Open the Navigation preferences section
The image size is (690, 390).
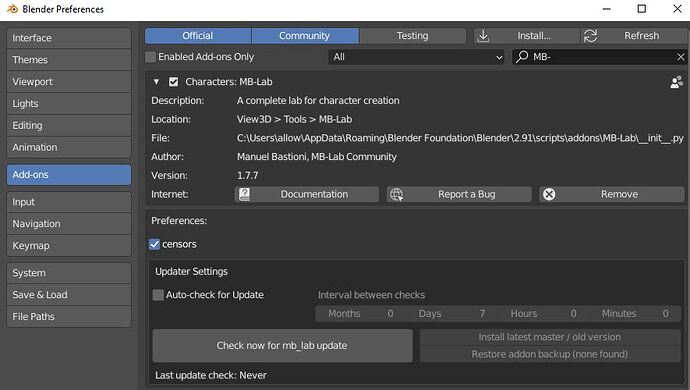(69, 224)
